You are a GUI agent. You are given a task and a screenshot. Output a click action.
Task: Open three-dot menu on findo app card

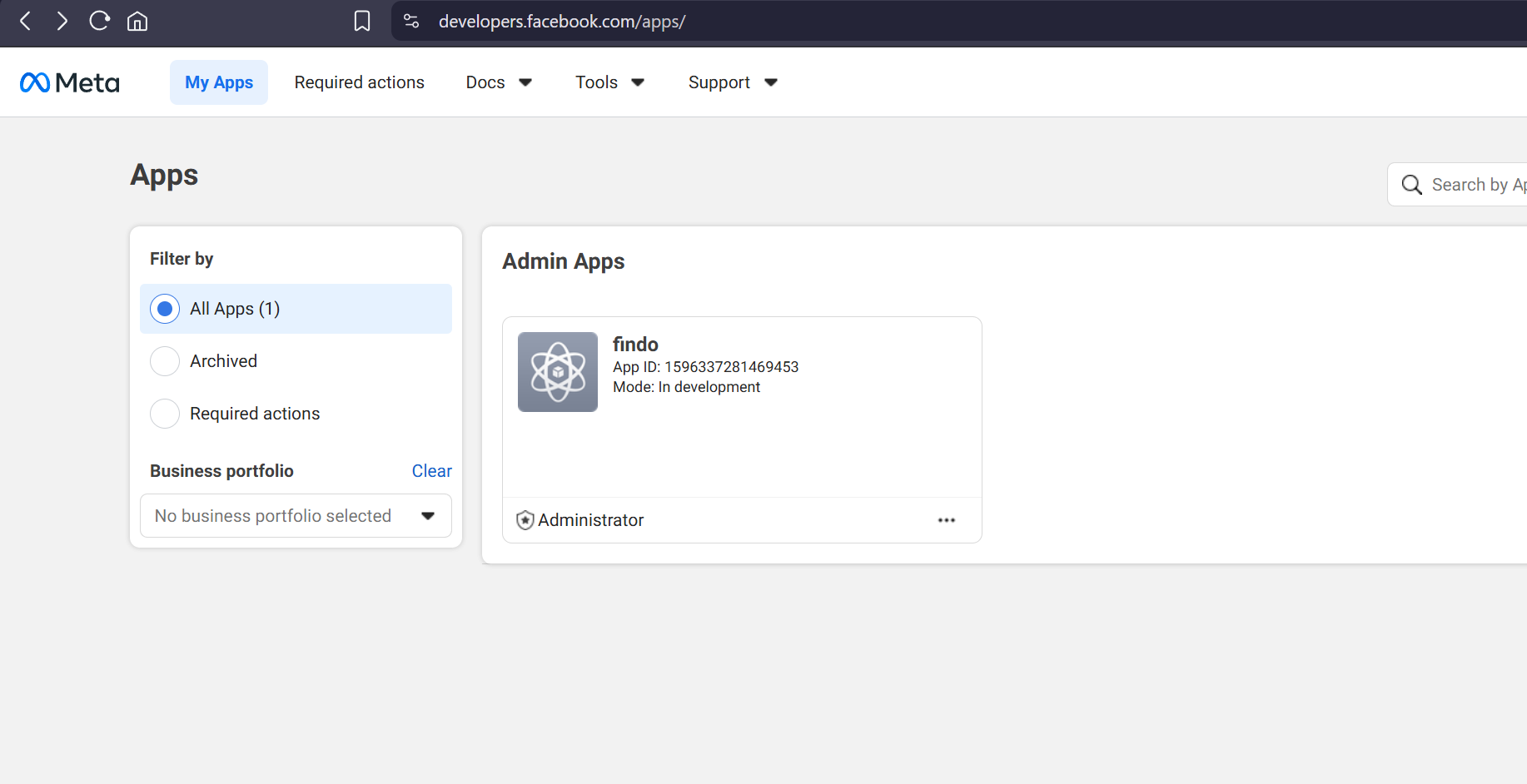tap(947, 520)
